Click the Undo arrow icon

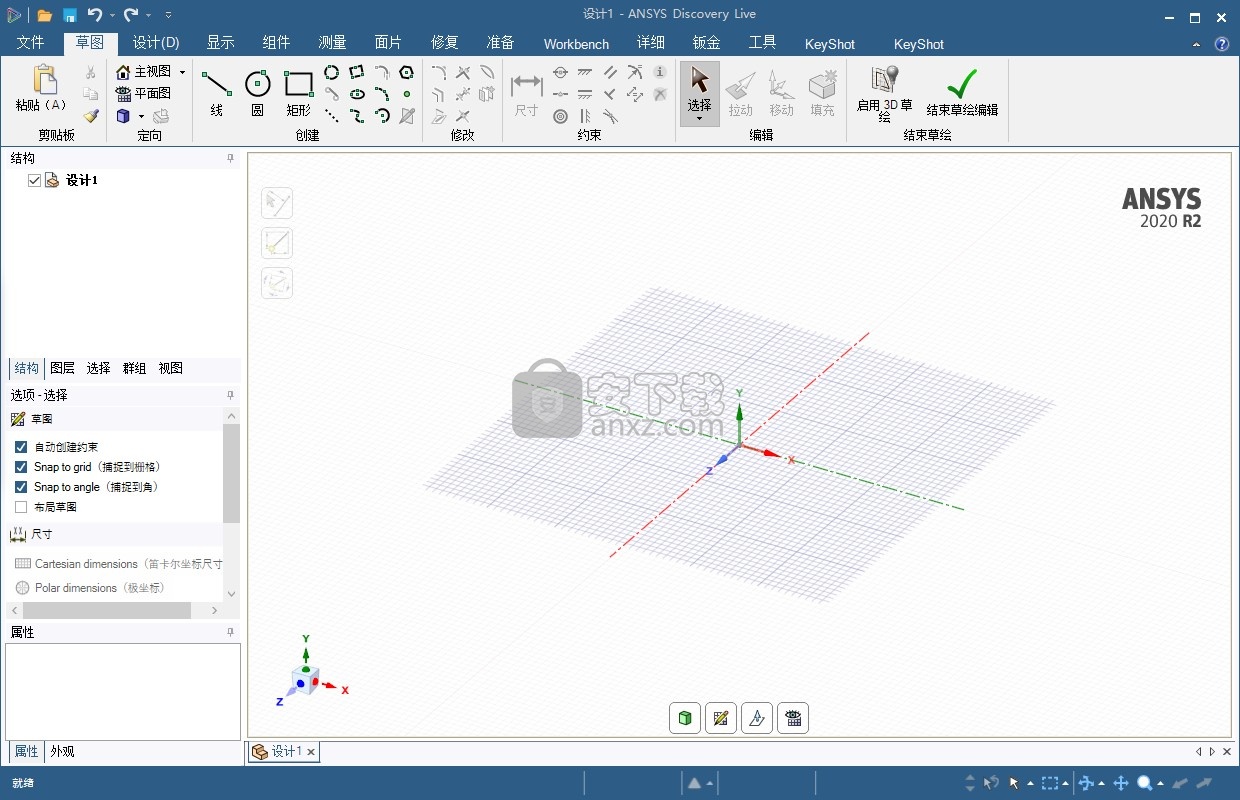coord(95,14)
